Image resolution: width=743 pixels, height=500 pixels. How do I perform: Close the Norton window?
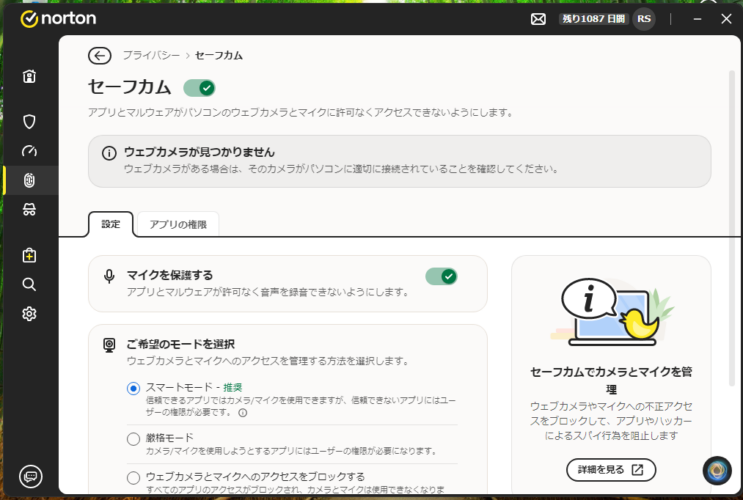pos(726,19)
